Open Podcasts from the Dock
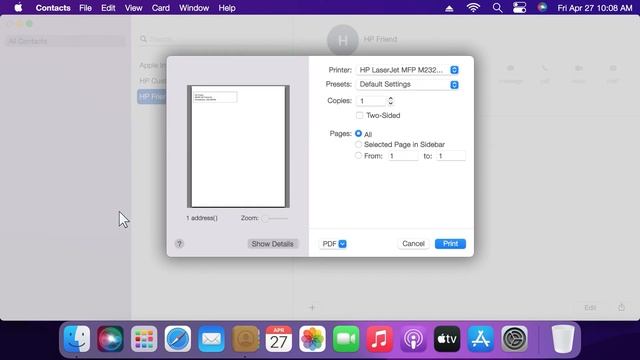Screen dimensions: 640x360 pyautogui.click(x=413, y=339)
